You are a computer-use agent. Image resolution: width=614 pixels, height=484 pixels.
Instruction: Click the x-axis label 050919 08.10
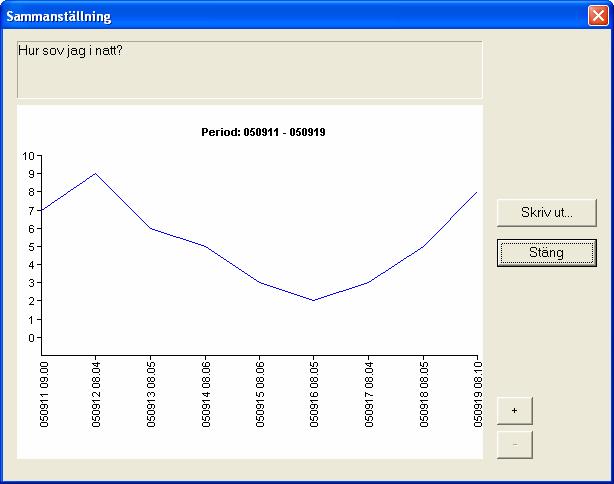pyautogui.click(x=478, y=394)
